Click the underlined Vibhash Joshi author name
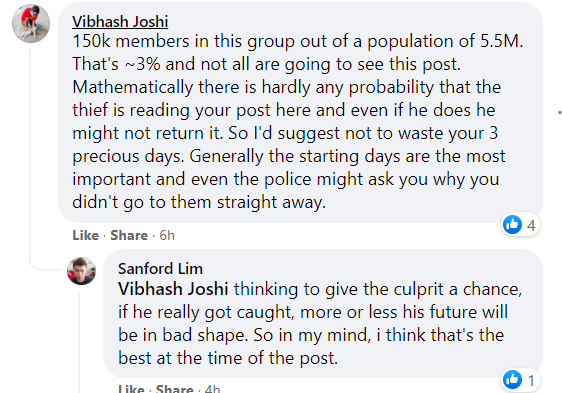The width and height of the screenshot is (562, 393). (120, 22)
